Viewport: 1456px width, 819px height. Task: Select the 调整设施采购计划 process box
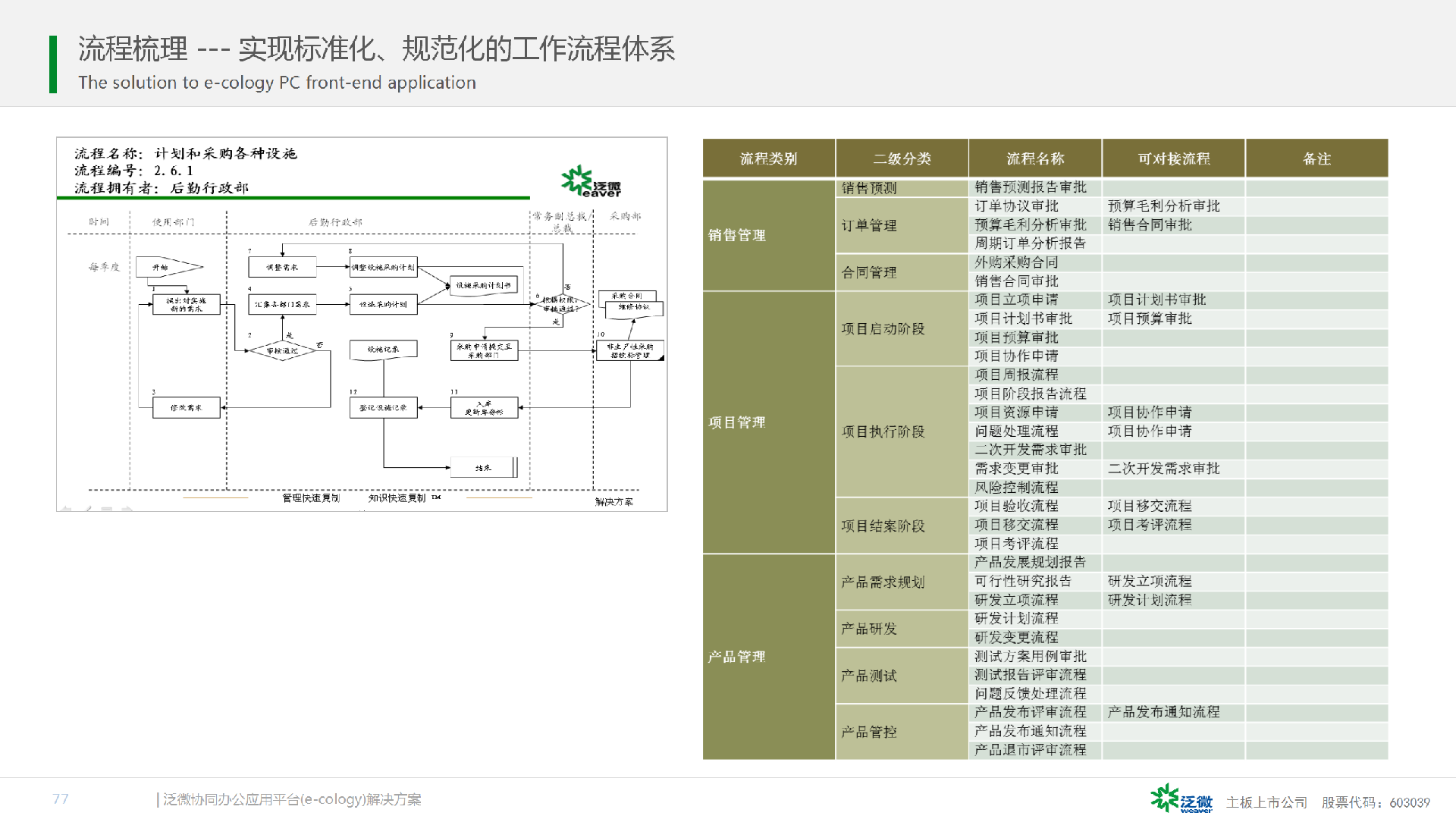(383, 267)
